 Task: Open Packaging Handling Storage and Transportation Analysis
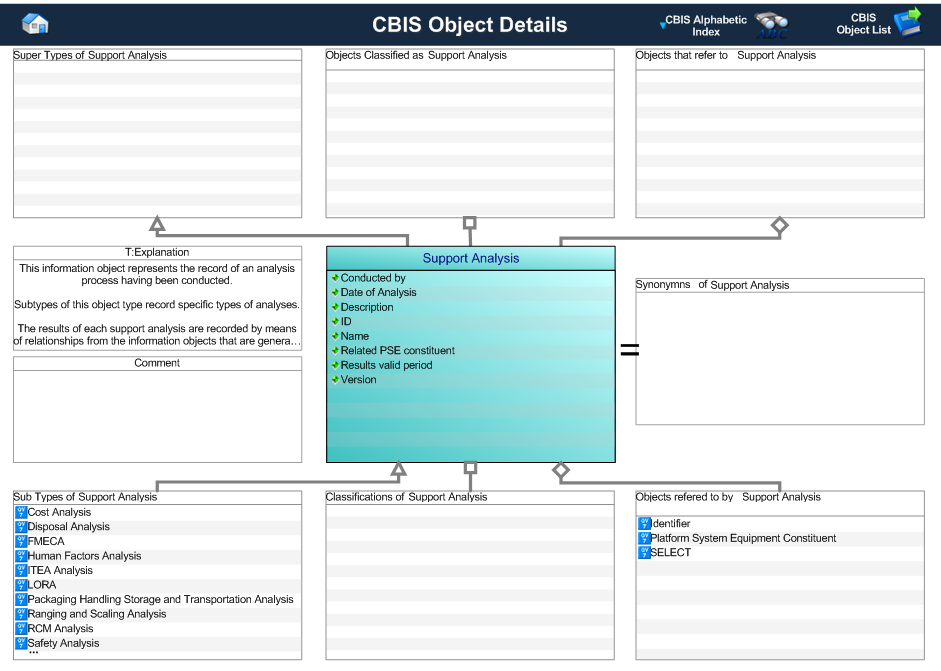tap(161, 599)
